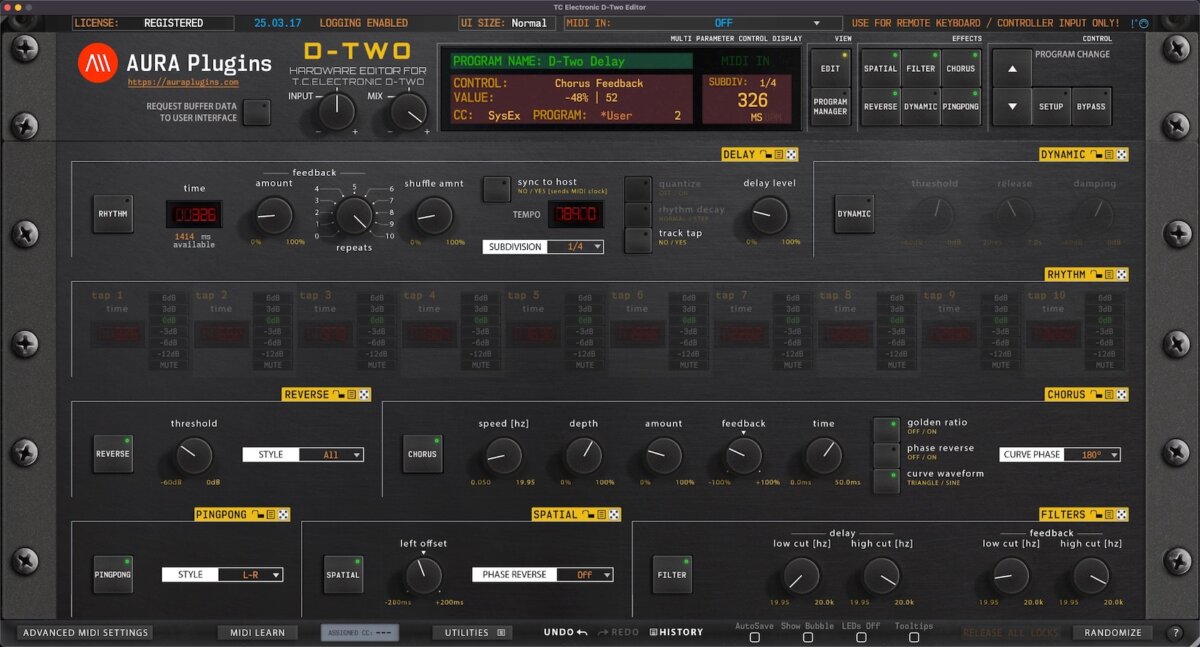This screenshot has height=647, width=1200.
Task: Open the REVERSE section list icon
Action: coord(352,395)
